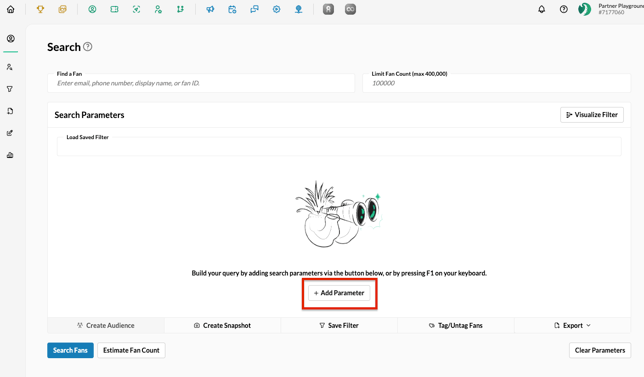Expand the Export dropdown
This screenshot has width=644, height=377.
tap(572, 326)
